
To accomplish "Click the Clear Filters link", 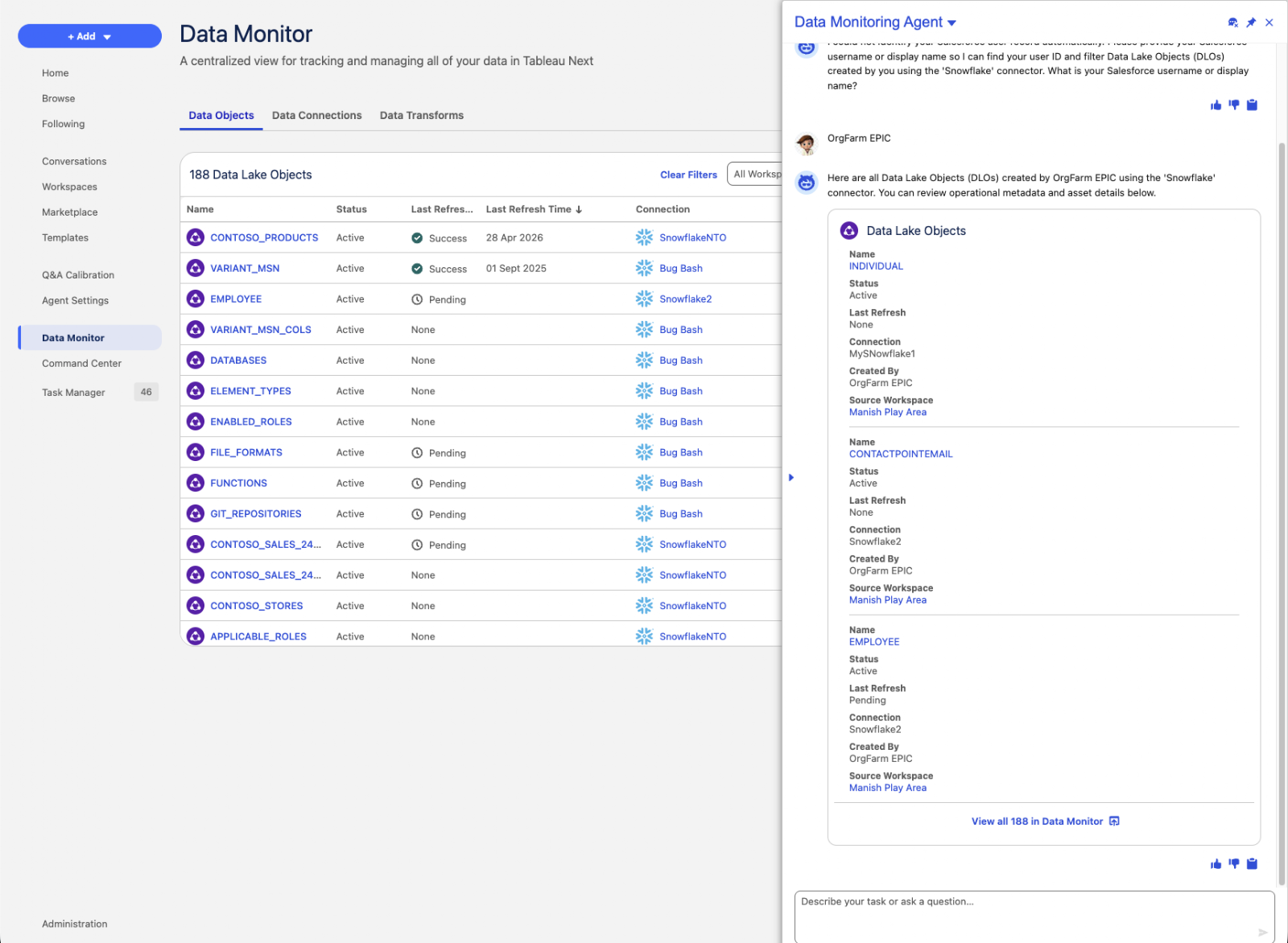I will click(x=688, y=175).
